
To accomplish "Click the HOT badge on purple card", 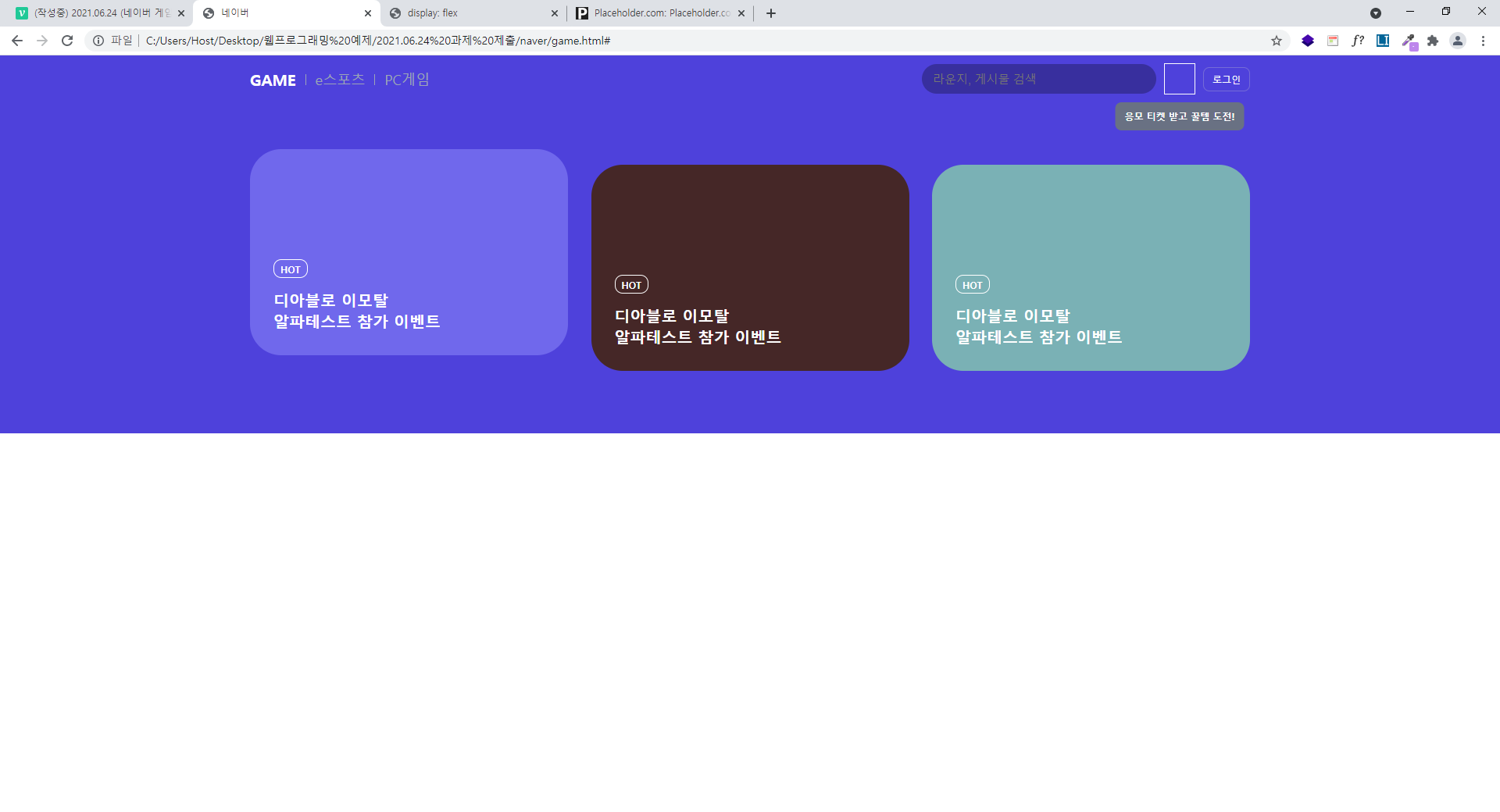I will click(x=291, y=269).
